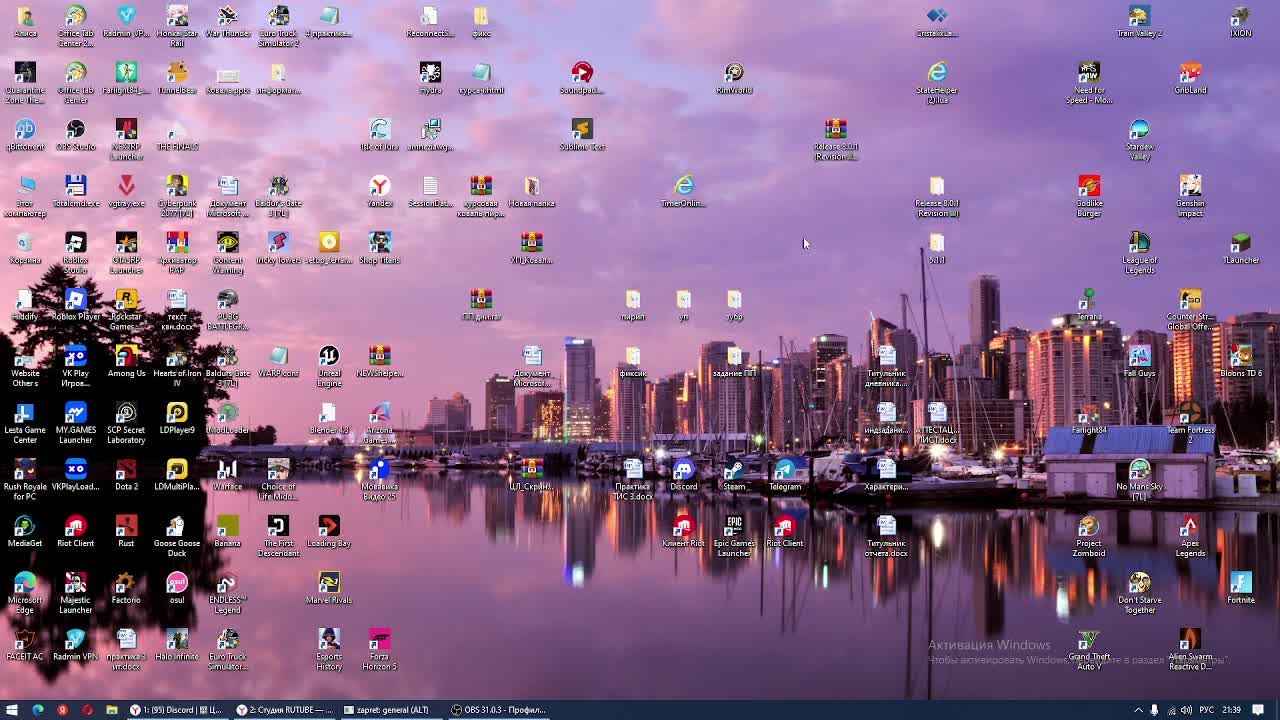Open the Windows Start menu
Screen dimensions: 1280x720
pos(12,710)
